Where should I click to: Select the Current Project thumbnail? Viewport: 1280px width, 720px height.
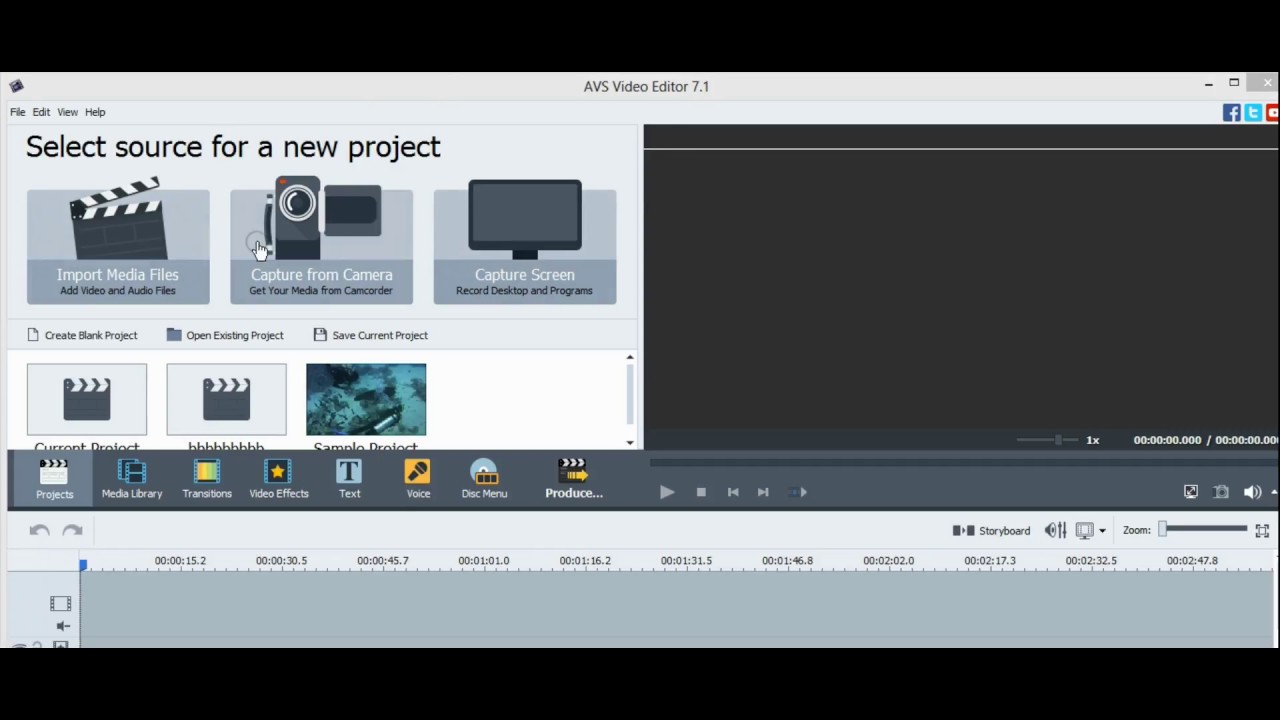tap(87, 400)
